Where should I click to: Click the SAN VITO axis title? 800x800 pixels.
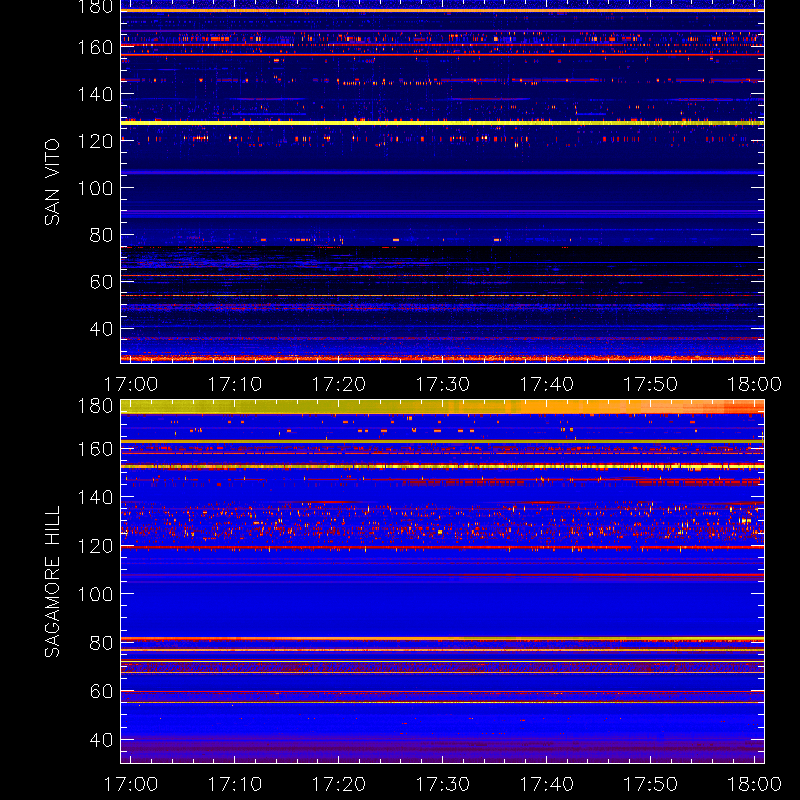click(x=52, y=182)
